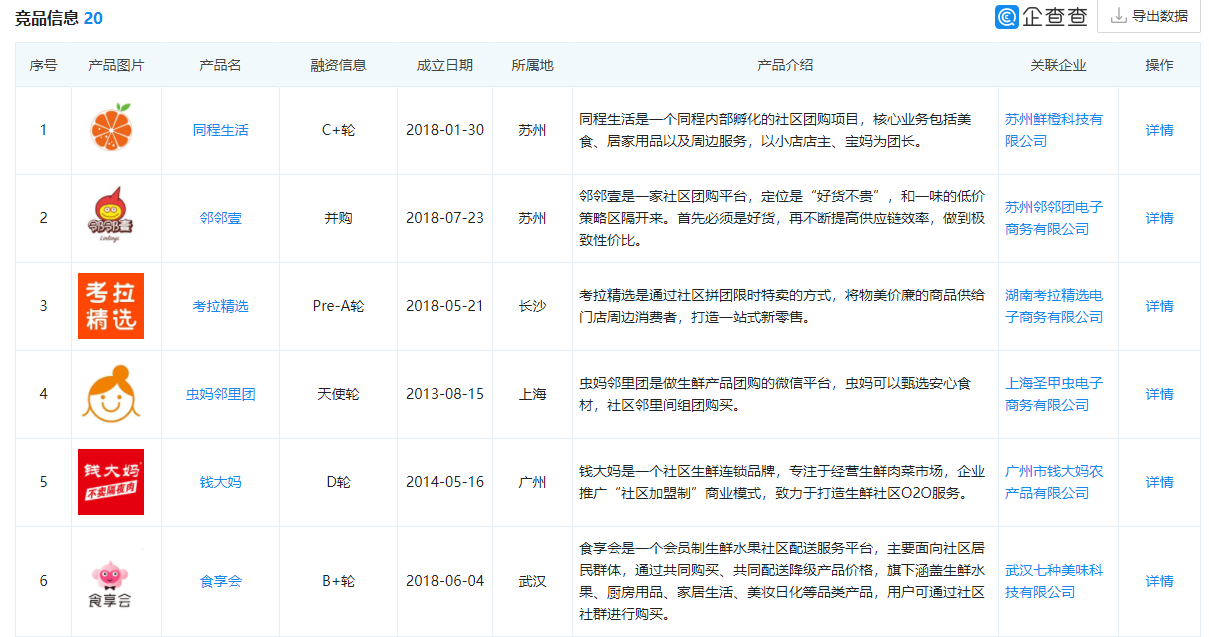Viewport: 1209px width, 637px height.
Task: Select date cell 2018-06-04
Action: point(445,581)
